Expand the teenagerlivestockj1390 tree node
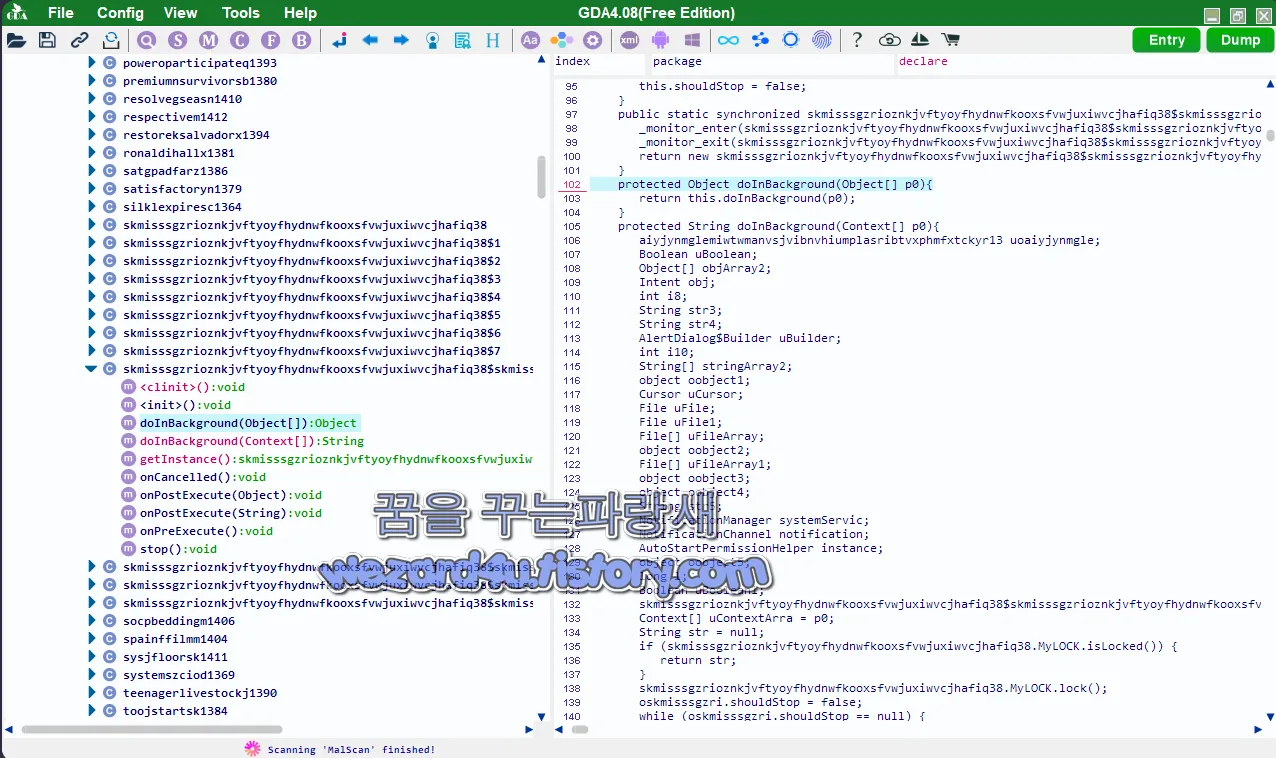 pyautogui.click(x=91, y=693)
